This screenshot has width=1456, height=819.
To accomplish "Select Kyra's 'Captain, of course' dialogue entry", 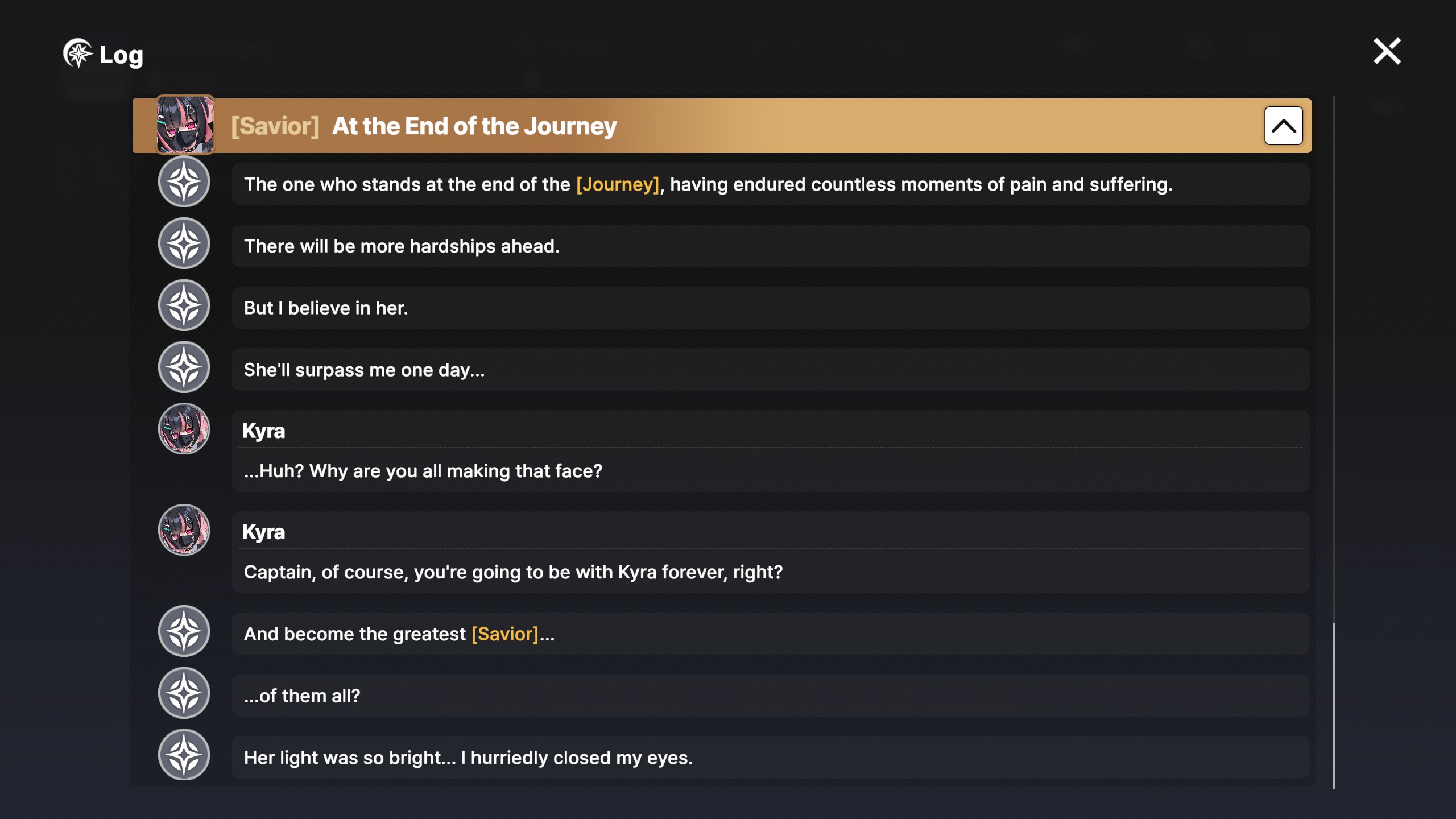I will pos(771,552).
